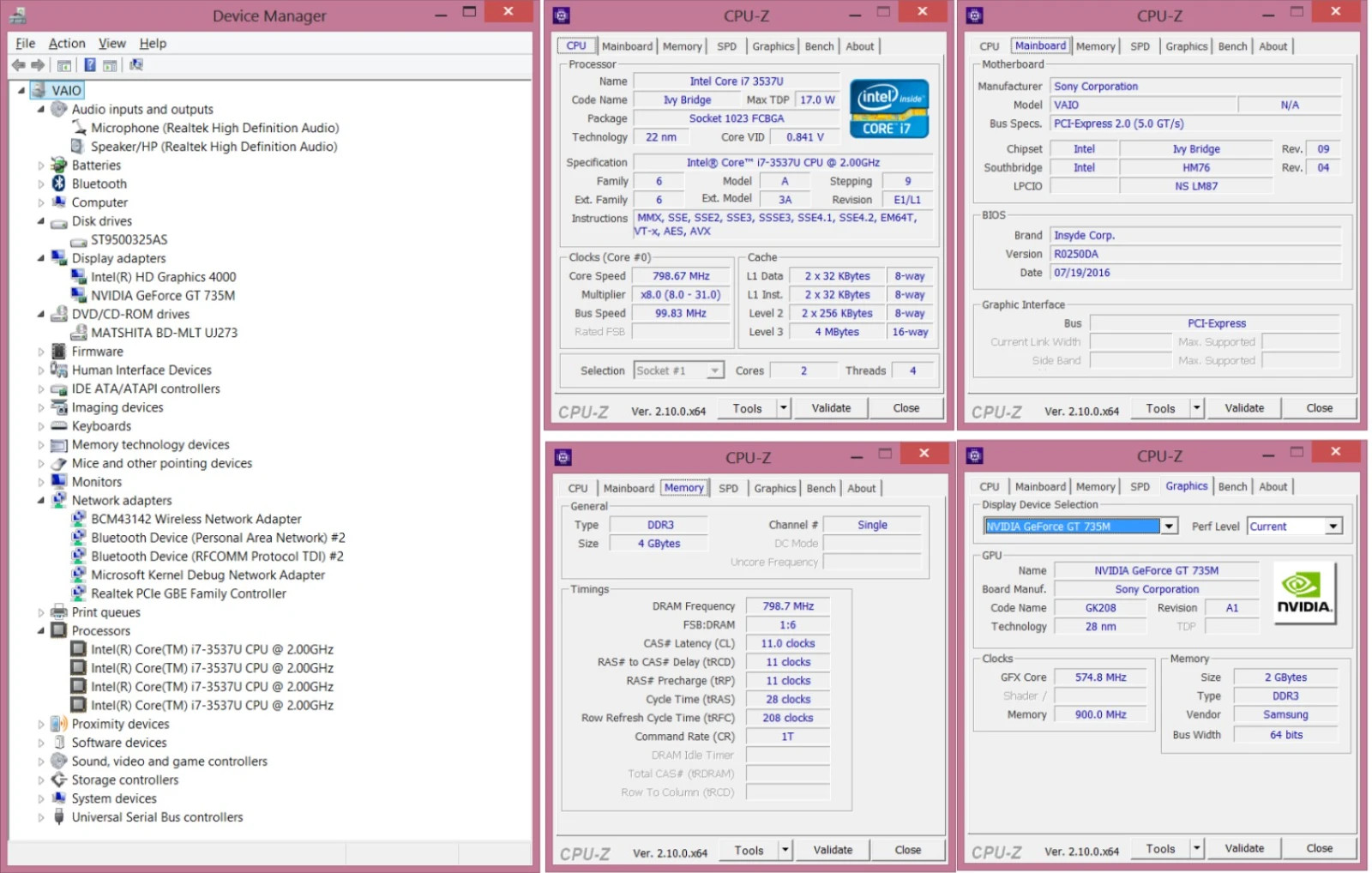The height and width of the screenshot is (873, 1372).
Task: Open Tools dropdown arrow in Mainboard window
Action: [x=1196, y=408]
